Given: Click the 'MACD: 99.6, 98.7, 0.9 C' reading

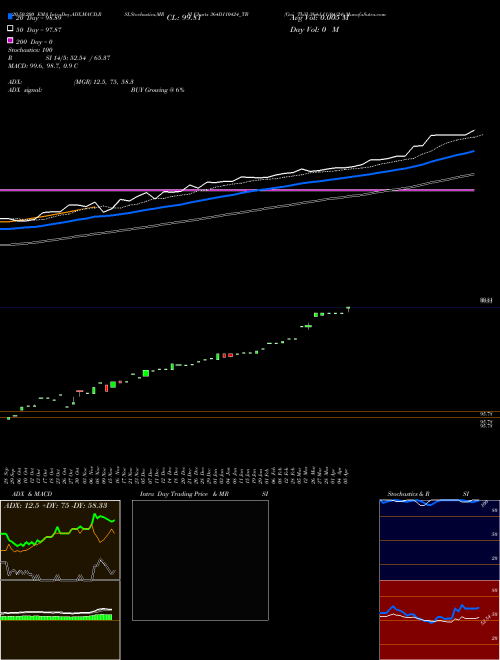Looking at the screenshot, I should pos(43,66).
